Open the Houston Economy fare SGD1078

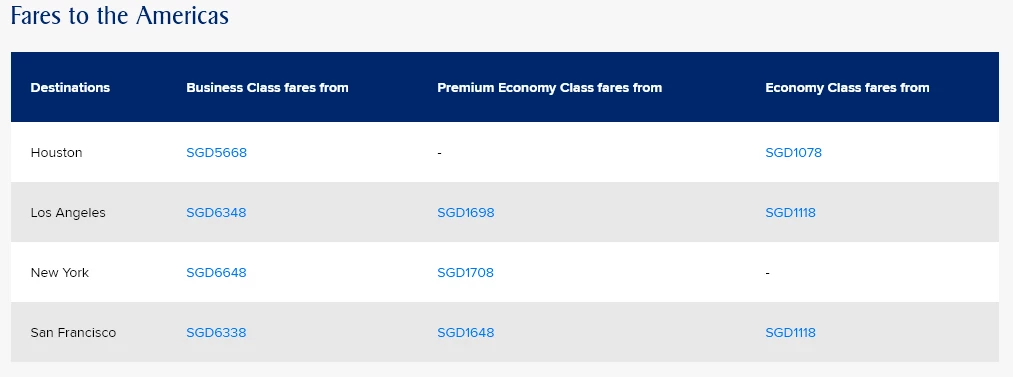pyautogui.click(x=793, y=153)
